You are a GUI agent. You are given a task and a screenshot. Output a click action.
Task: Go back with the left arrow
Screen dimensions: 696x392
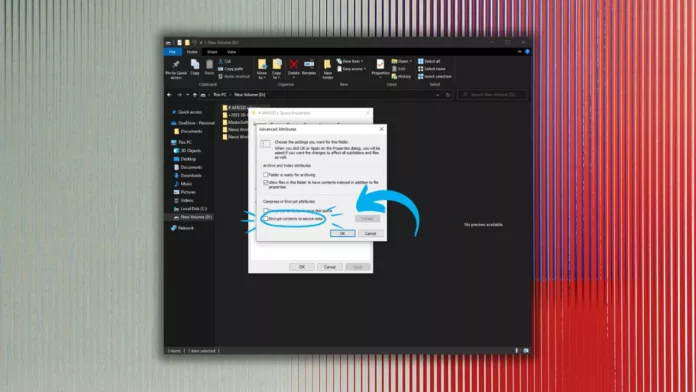pyautogui.click(x=169, y=95)
